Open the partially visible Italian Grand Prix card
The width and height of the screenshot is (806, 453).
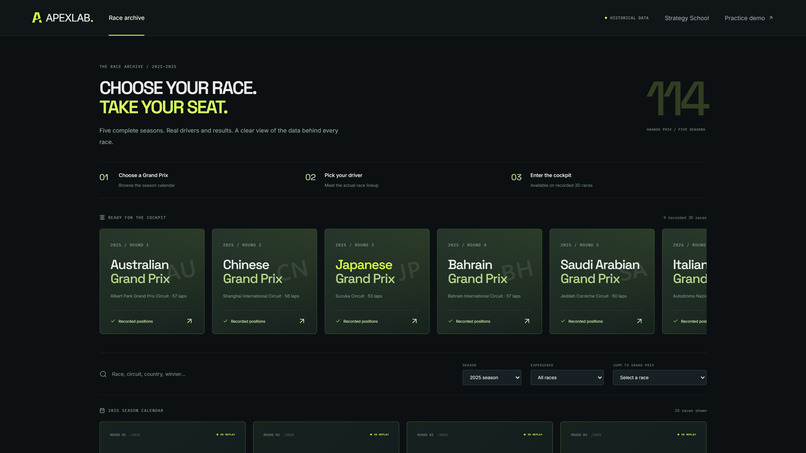click(x=684, y=281)
